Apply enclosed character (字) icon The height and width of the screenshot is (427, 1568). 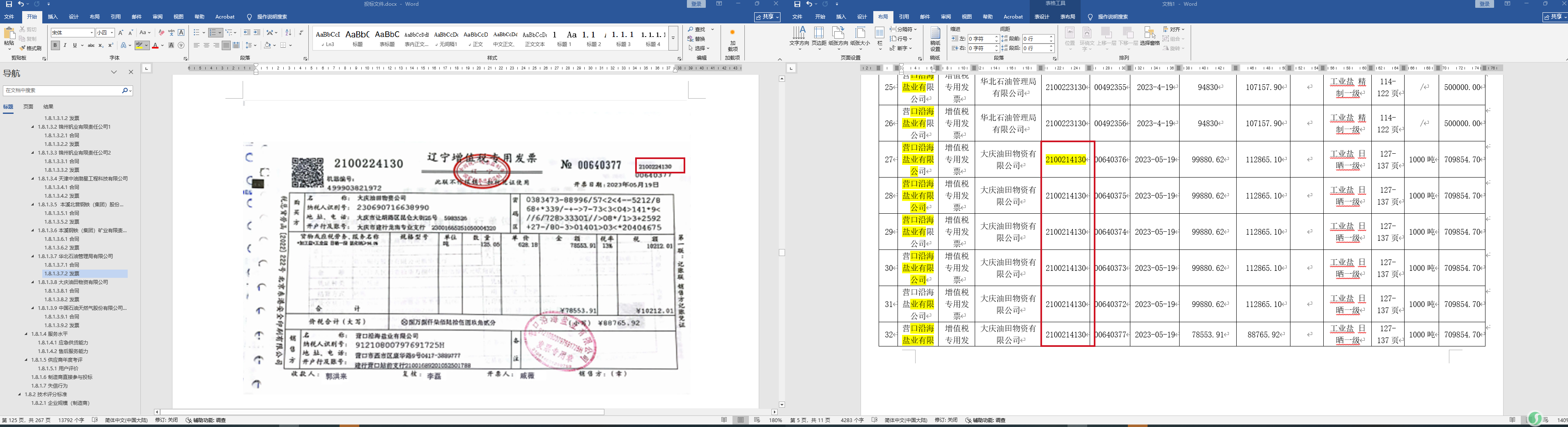[x=181, y=45]
